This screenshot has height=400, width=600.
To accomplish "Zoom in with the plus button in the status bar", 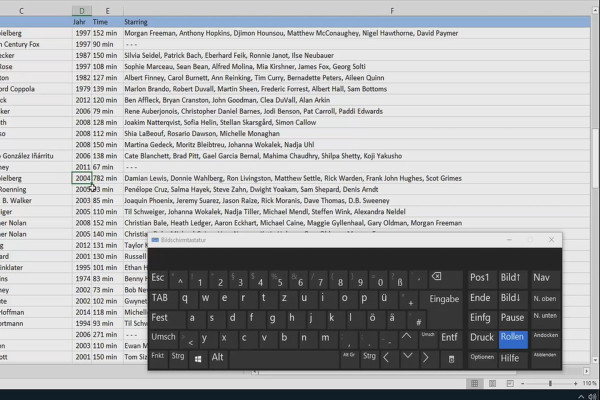I will (575, 383).
